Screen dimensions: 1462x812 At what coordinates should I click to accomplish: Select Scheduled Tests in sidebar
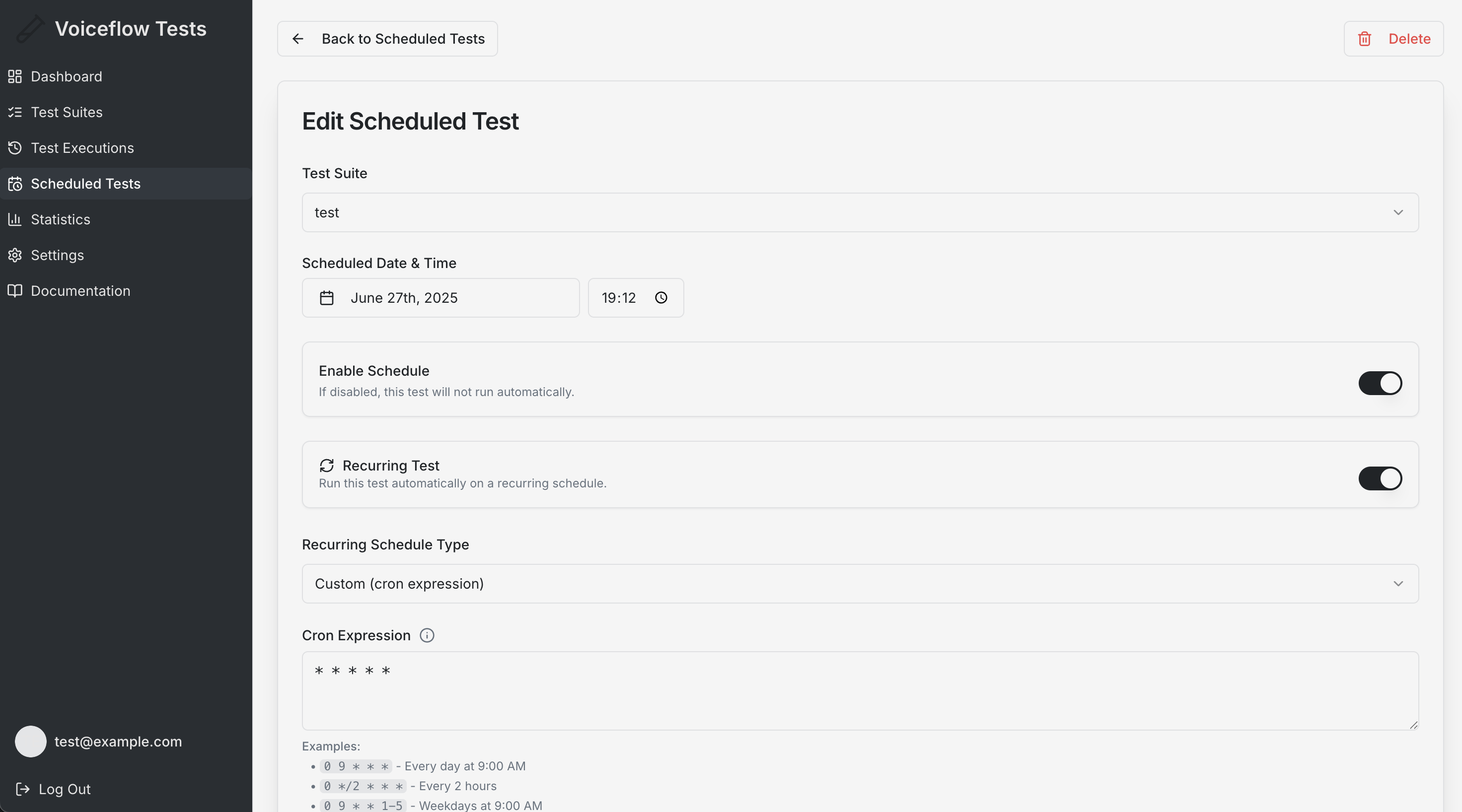click(126, 184)
